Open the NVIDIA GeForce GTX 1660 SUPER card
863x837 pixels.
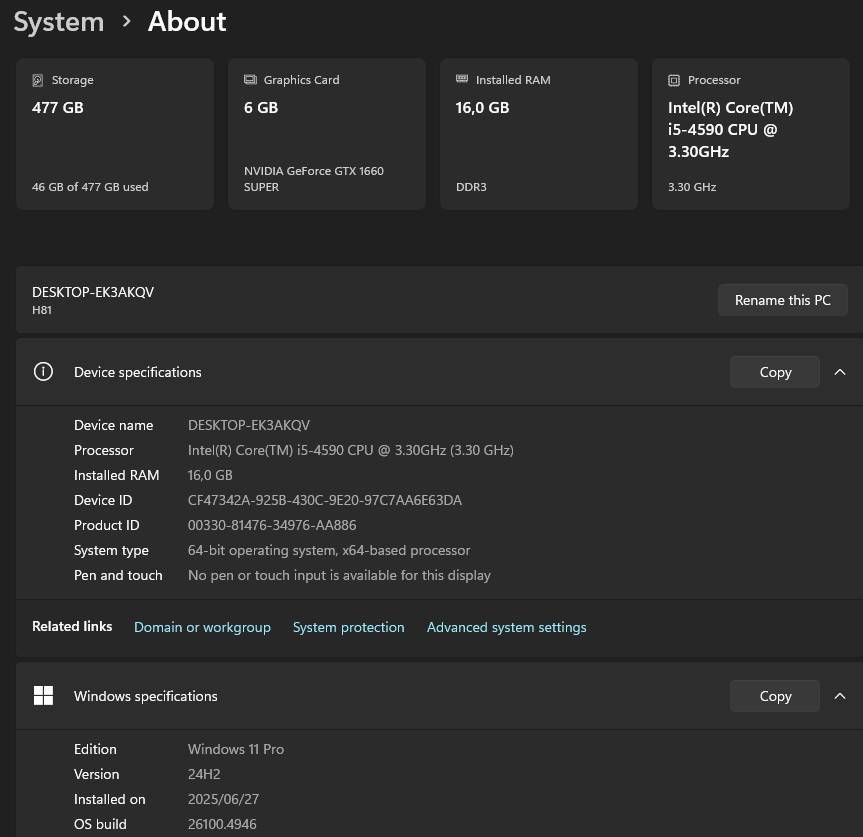[327, 133]
